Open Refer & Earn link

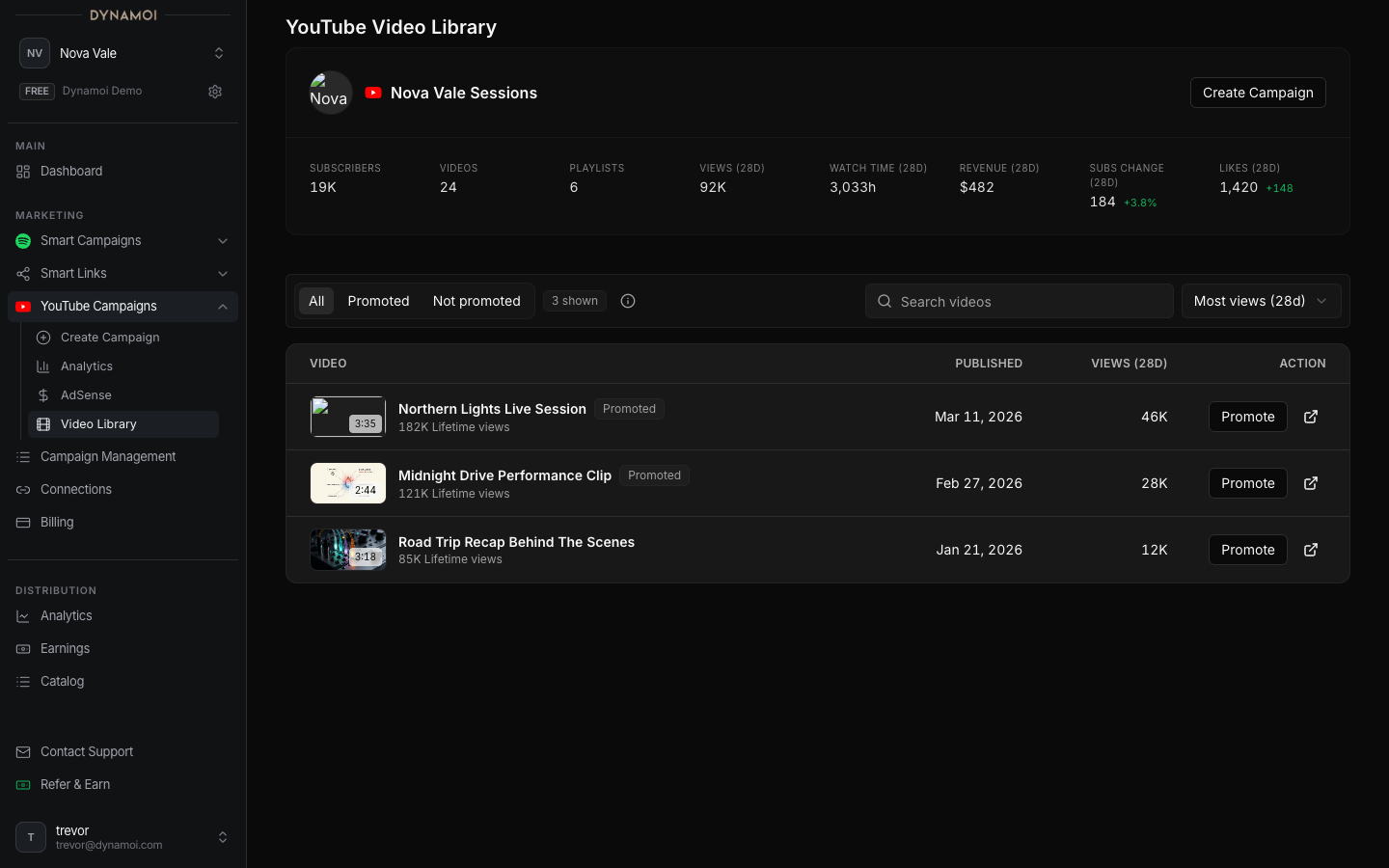point(123,785)
